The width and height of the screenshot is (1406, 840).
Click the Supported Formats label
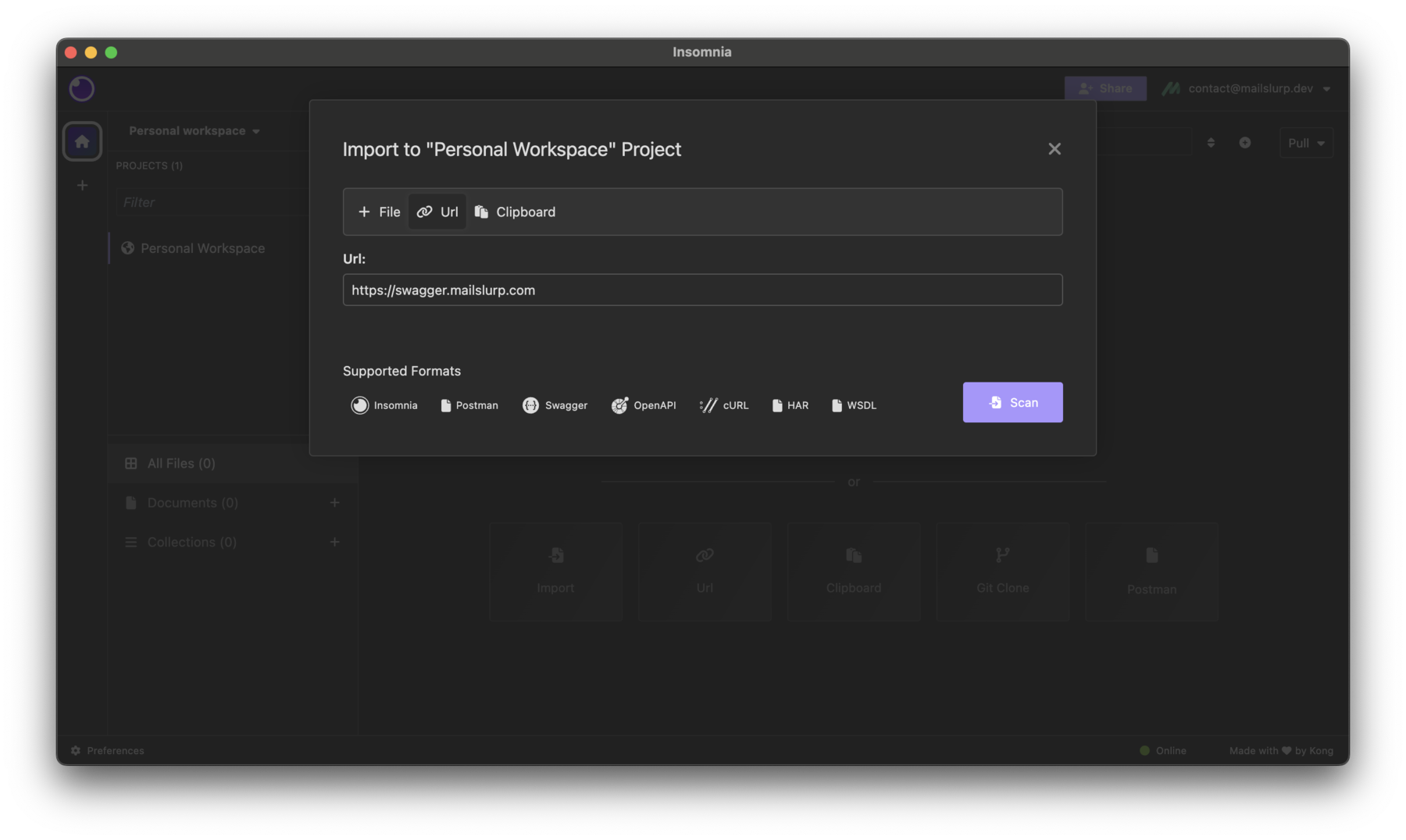click(401, 371)
